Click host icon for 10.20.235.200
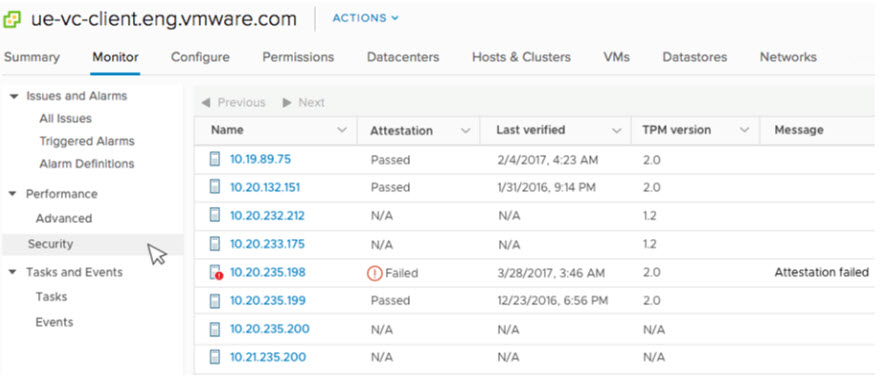The width and height of the screenshot is (882, 391). pyautogui.click(x=214, y=329)
